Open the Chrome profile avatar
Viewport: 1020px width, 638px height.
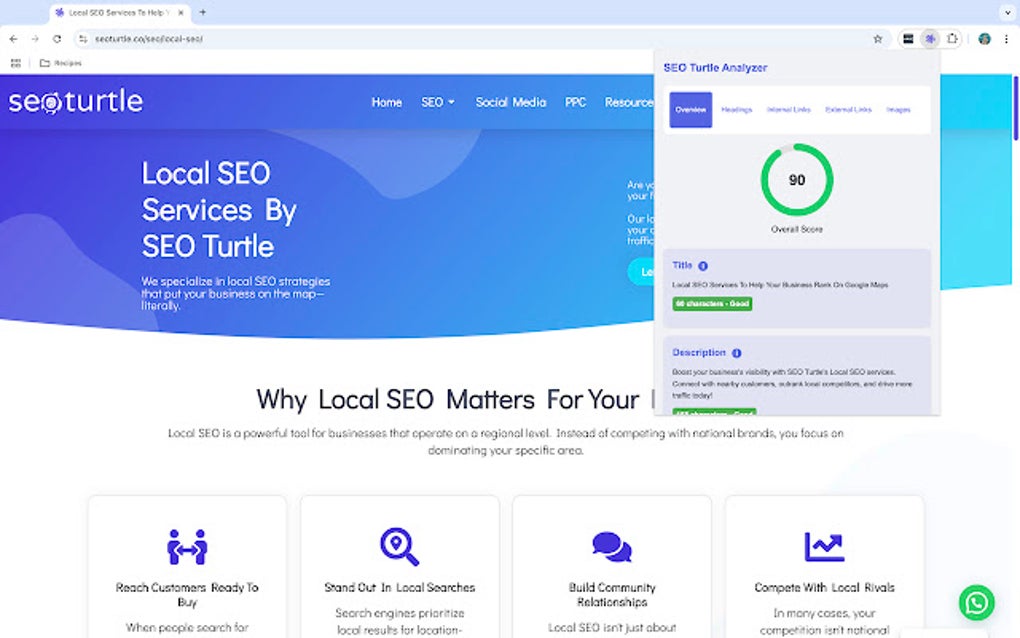[985, 38]
